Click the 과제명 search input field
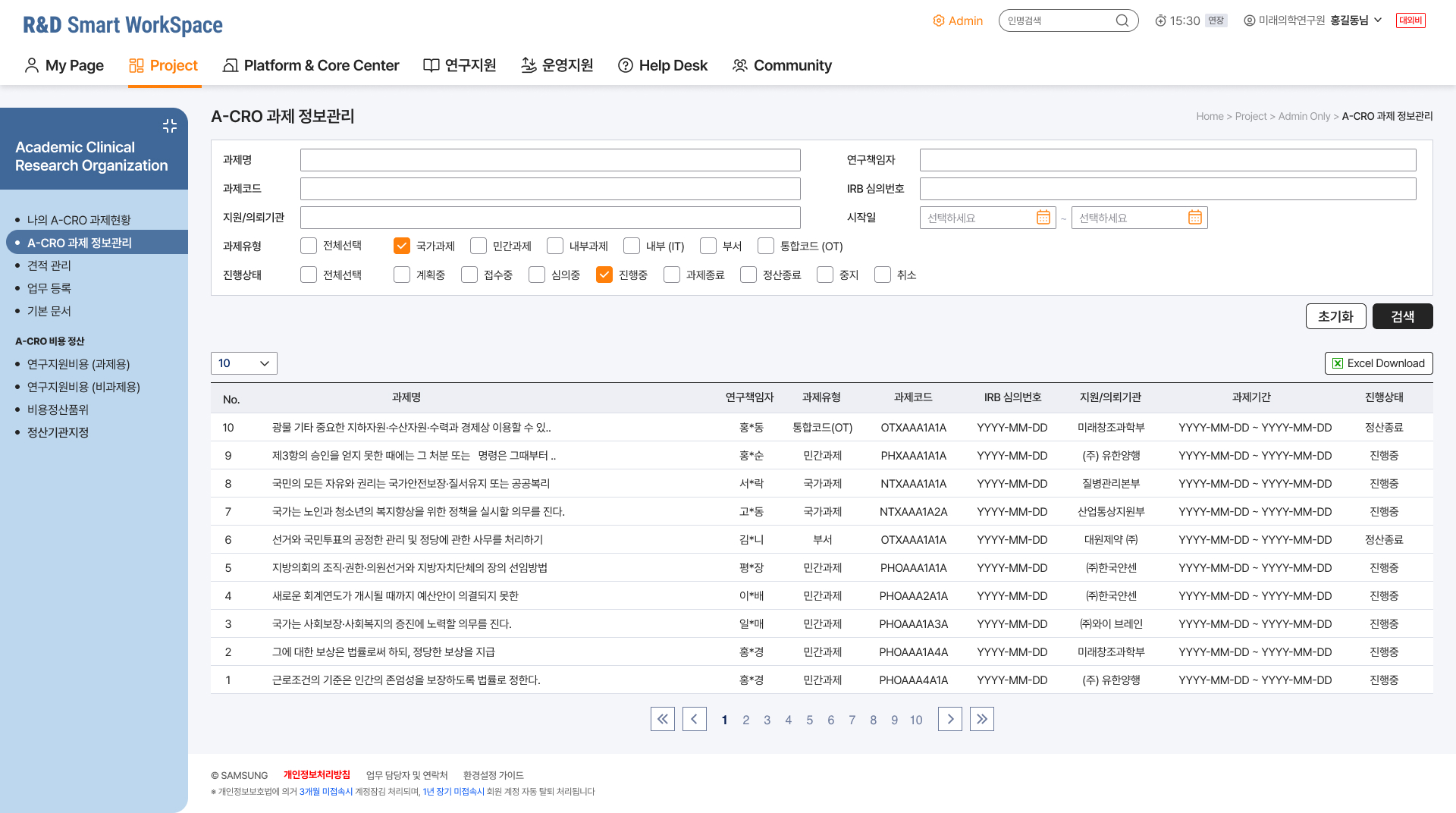1456x813 pixels. [x=551, y=160]
